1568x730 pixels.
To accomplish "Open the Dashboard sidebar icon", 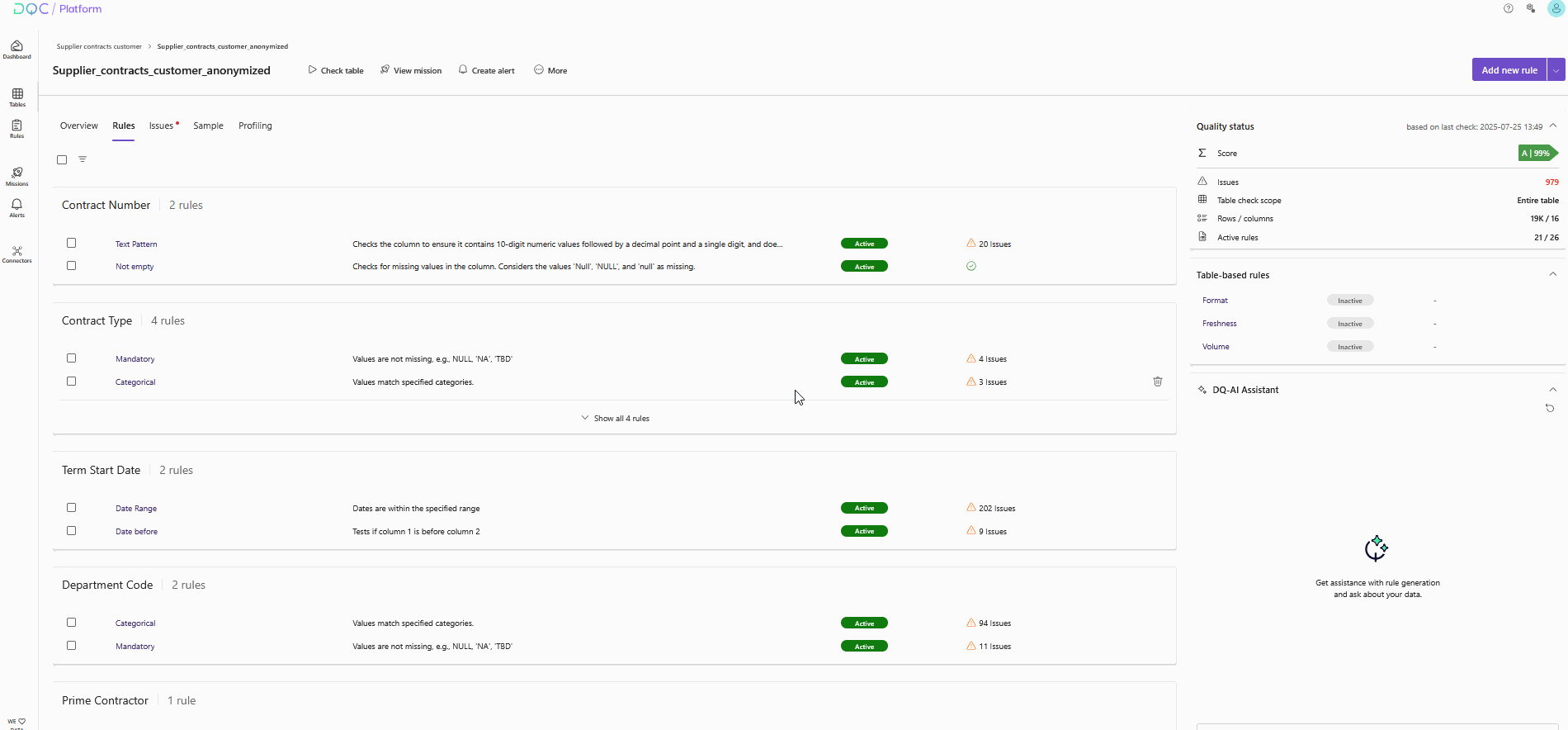I will pos(17,50).
